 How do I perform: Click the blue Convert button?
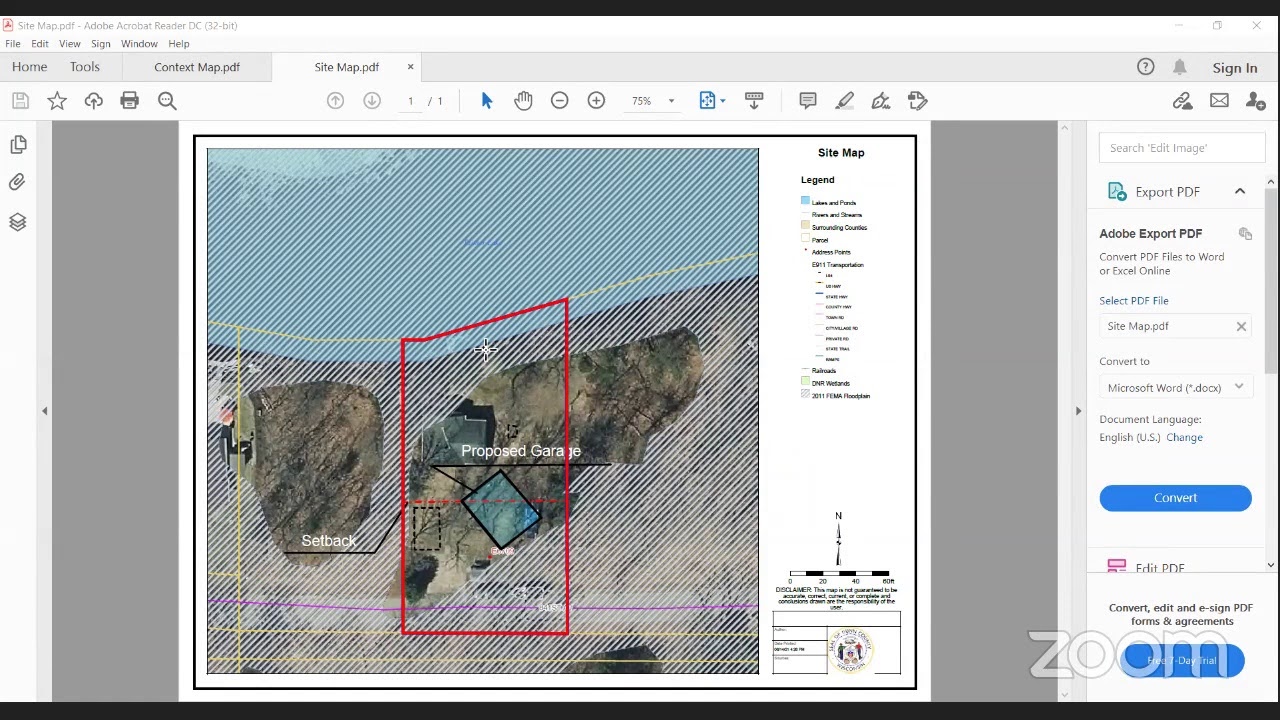click(x=1175, y=498)
